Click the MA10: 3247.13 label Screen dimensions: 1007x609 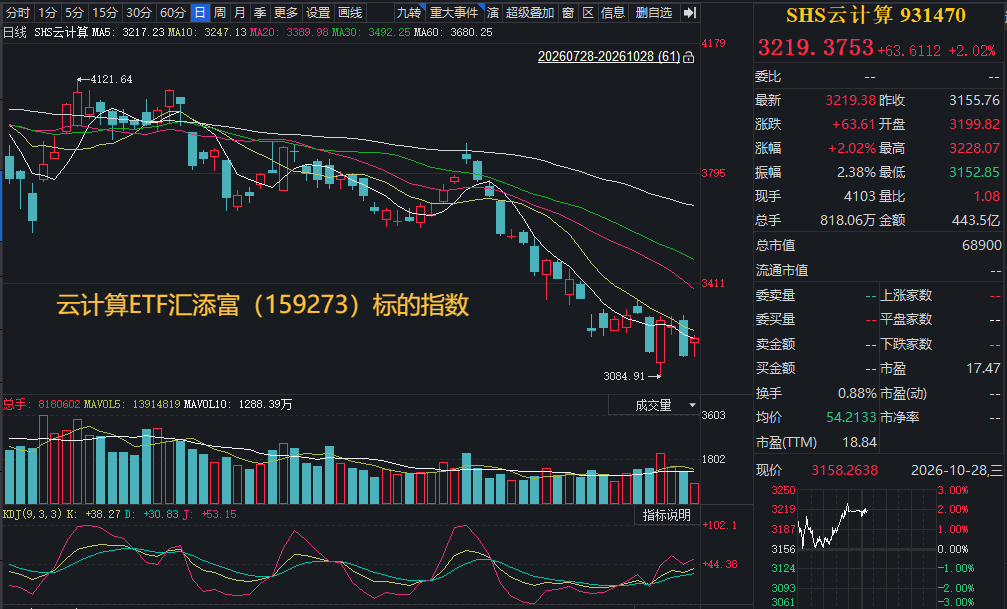[x=207, y=32]
